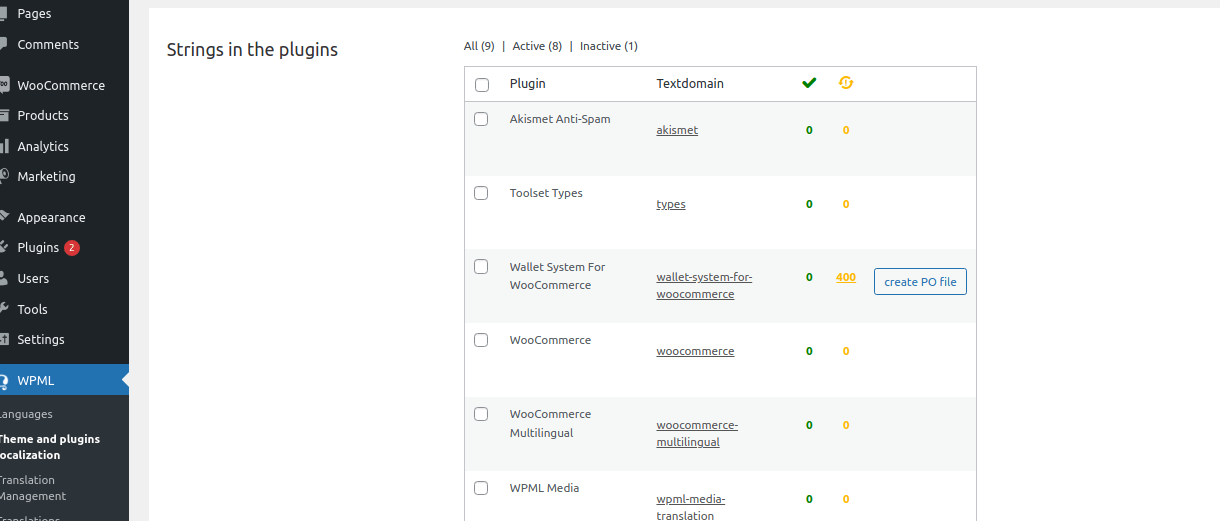Click the Settings sidebar icon
Viewport: 1220px width, 521px height.
(4, 339)
